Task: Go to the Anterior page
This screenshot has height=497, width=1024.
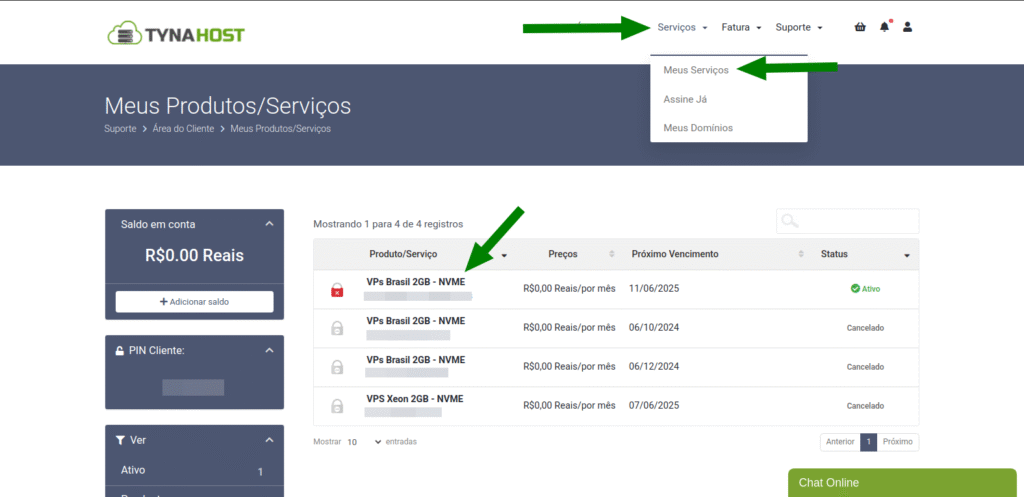Action: pyautogui.click(x=840, y=442)
